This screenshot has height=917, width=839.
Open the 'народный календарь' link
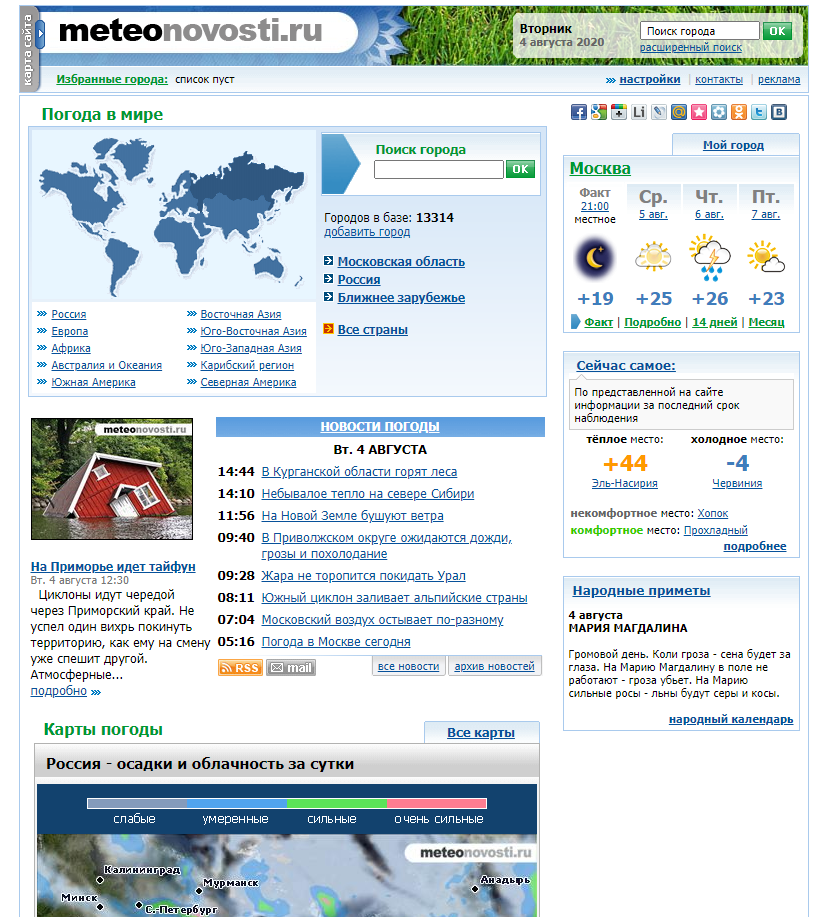731,720
